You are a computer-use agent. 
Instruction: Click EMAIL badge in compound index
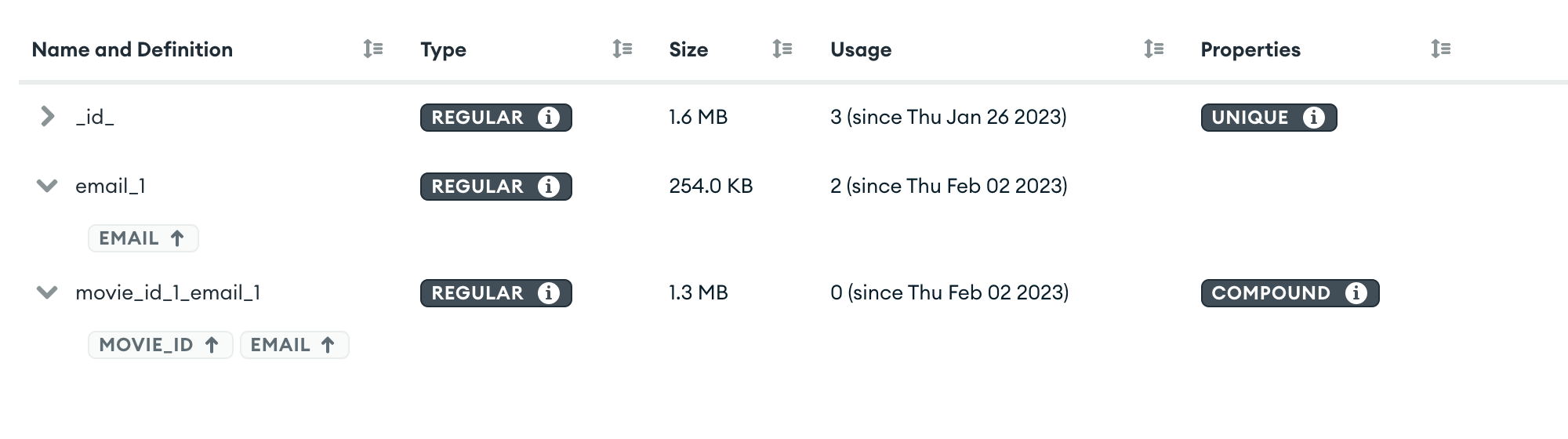coord(294,345)
